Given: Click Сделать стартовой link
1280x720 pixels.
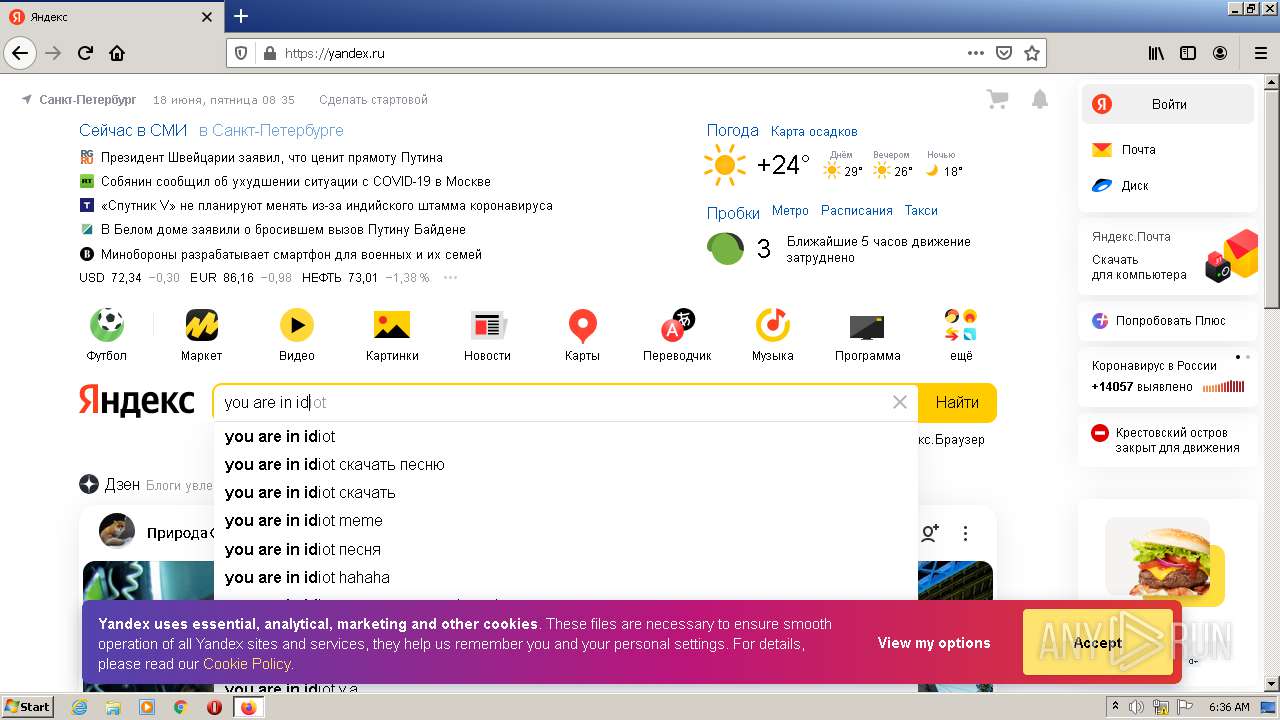Looking at the screenshot, I should pos(373,100).
